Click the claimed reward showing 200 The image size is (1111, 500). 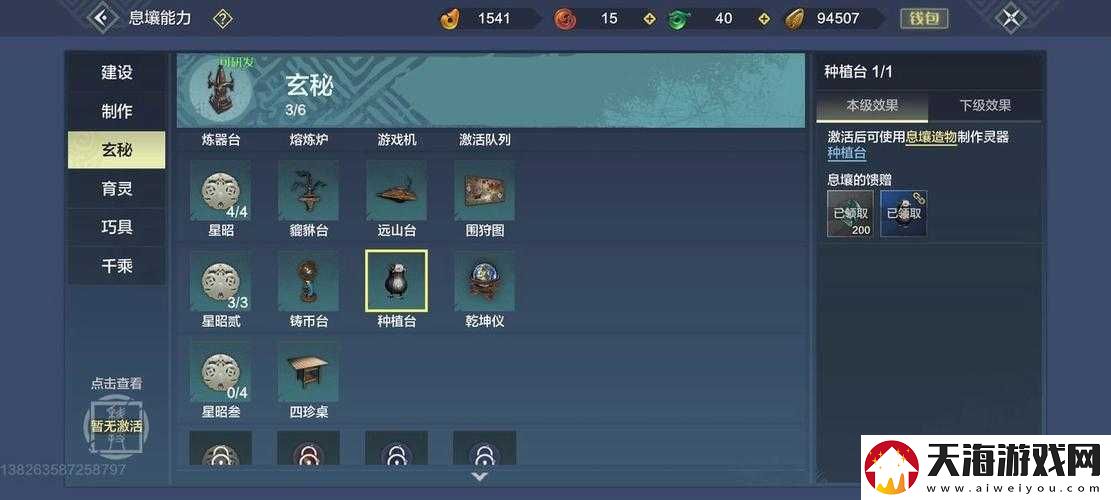click(x=850, y=214)
